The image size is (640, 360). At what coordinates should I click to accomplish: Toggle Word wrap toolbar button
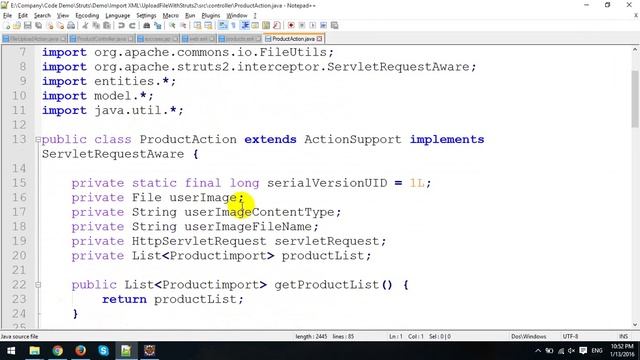tap(222, 25)
